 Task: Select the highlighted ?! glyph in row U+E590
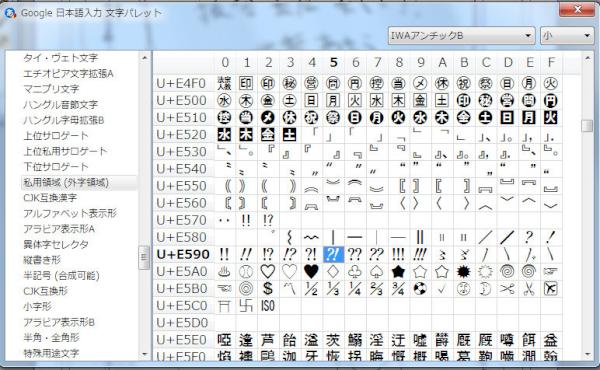click(x=333, y=254)
